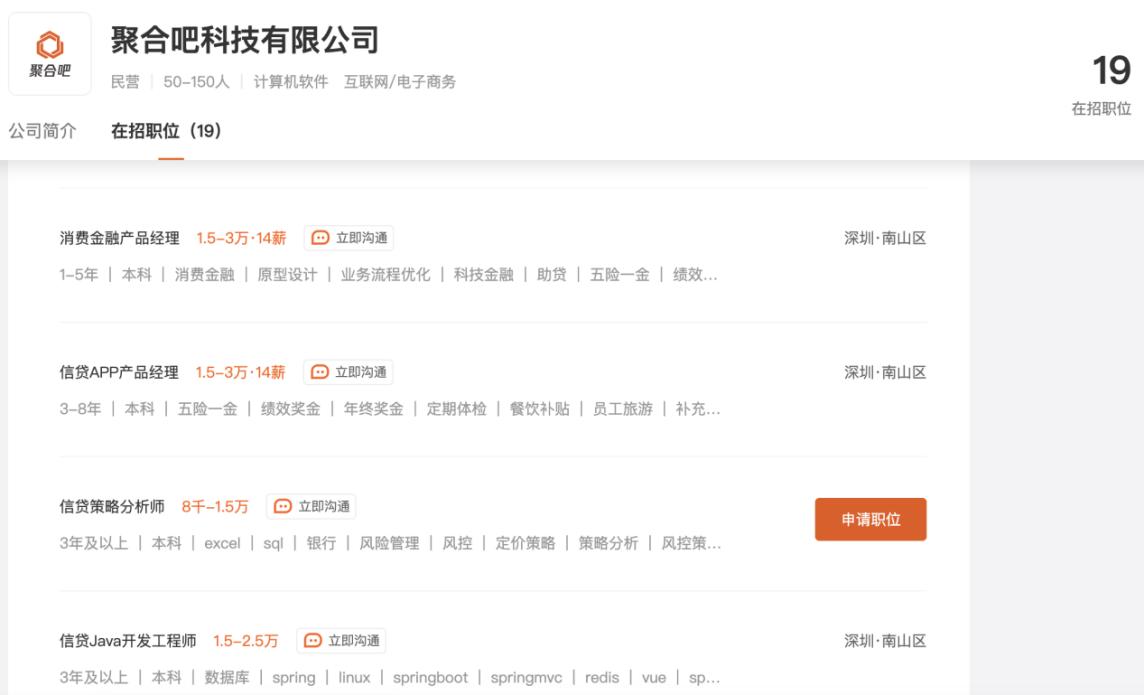
Task: Click the 19 在招职位 counter
Action: [x=1101, y=83]
